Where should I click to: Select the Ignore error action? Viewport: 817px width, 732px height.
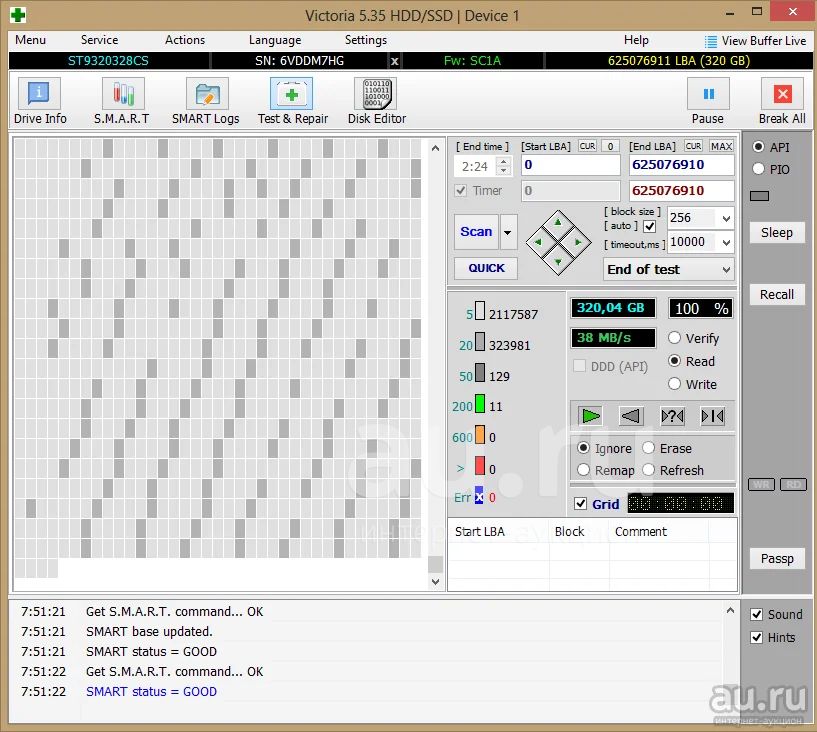583,448
